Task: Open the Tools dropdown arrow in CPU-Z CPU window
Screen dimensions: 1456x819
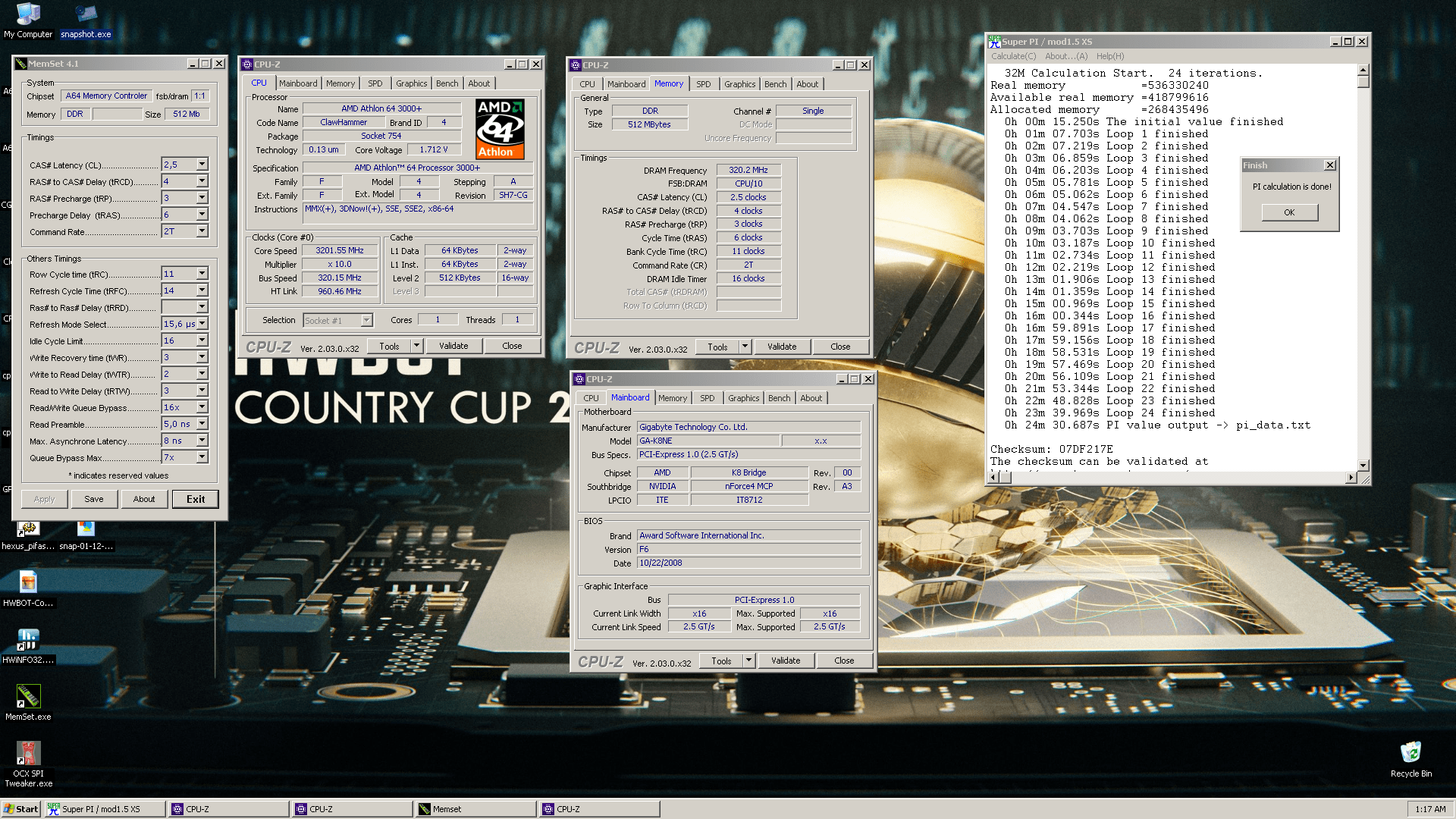Action: (416, 346)
